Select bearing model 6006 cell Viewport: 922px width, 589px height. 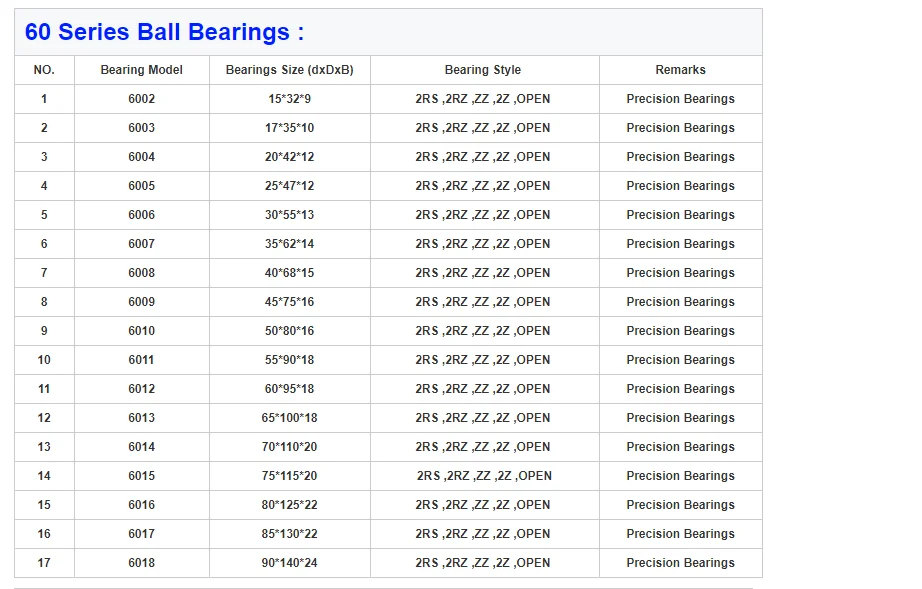142,215
